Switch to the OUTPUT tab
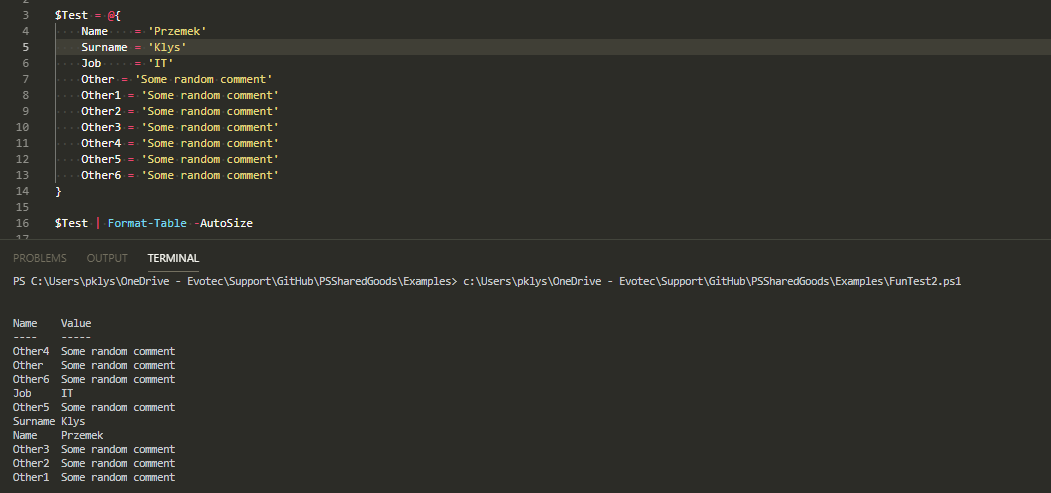 point(107,258)
